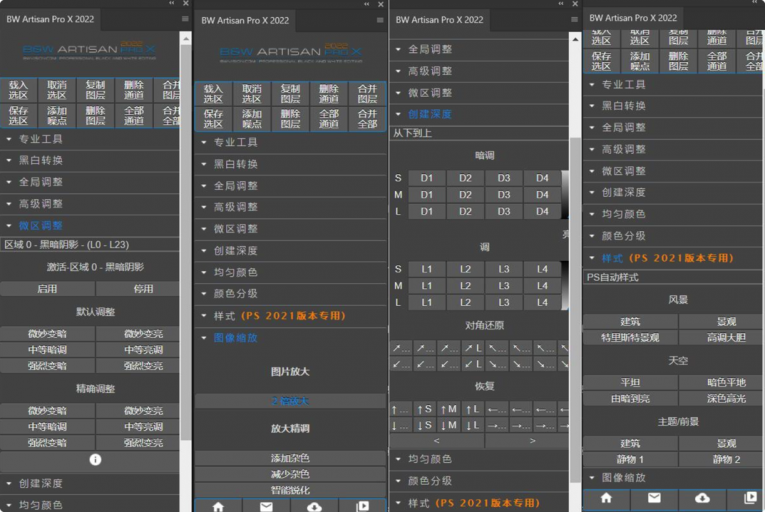Click the mail icon in the 图像缩放 panel

pos(266,507)
